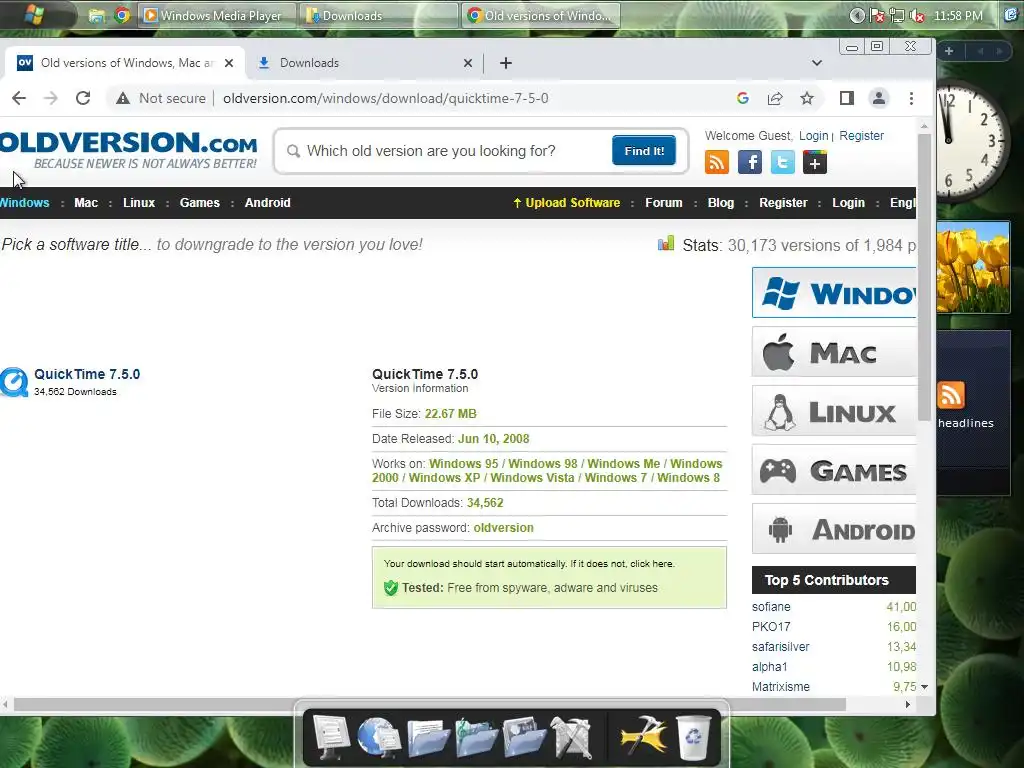Screen dimensions: 1024x768
Task: Click the address bar URL
Action: [x=386, y=98]
